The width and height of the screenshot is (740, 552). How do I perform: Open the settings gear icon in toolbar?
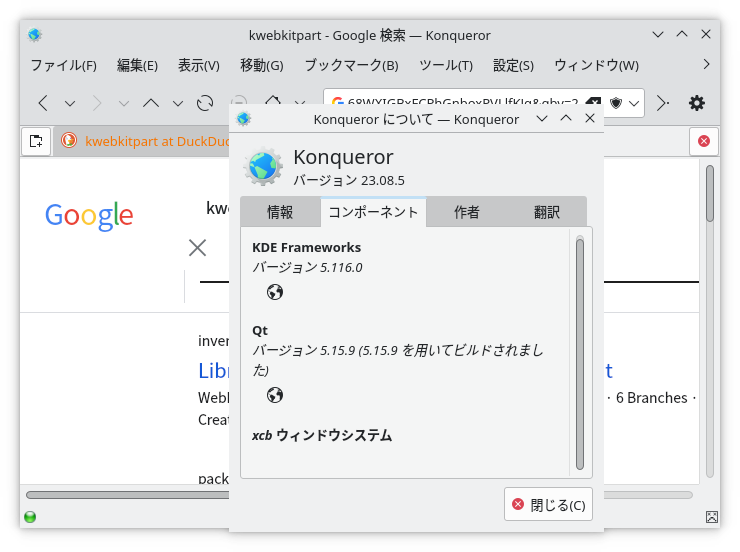697,103
